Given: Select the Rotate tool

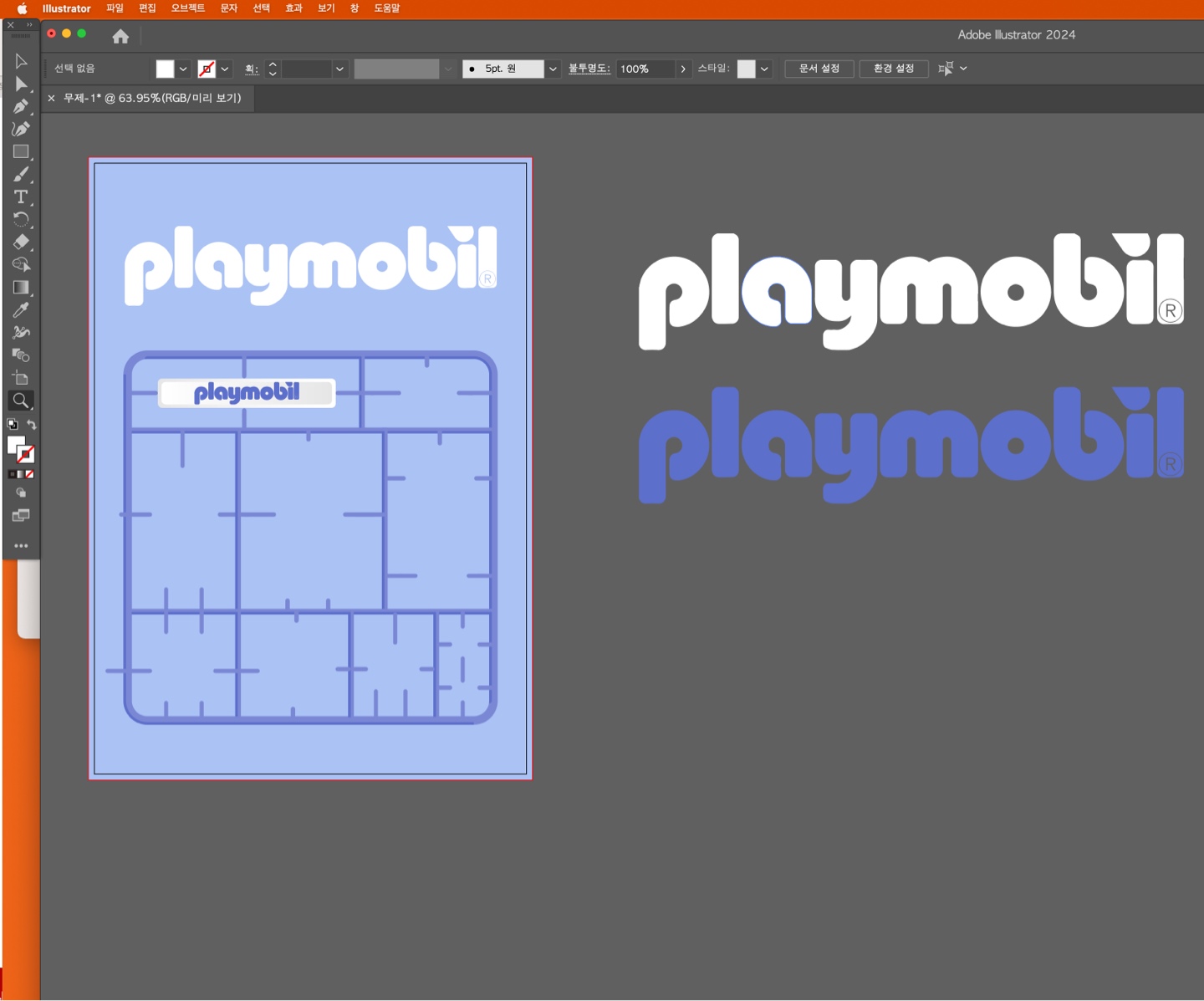Looking at the screenshot, I should (21, 219).
